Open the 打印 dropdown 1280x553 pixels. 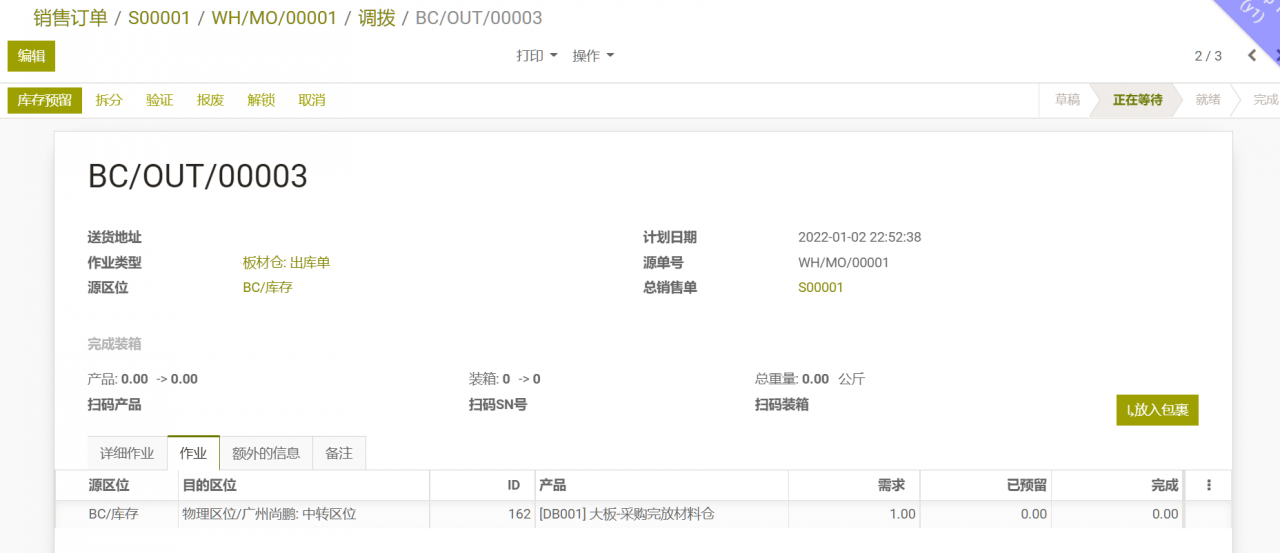click(x=536, y=56)
